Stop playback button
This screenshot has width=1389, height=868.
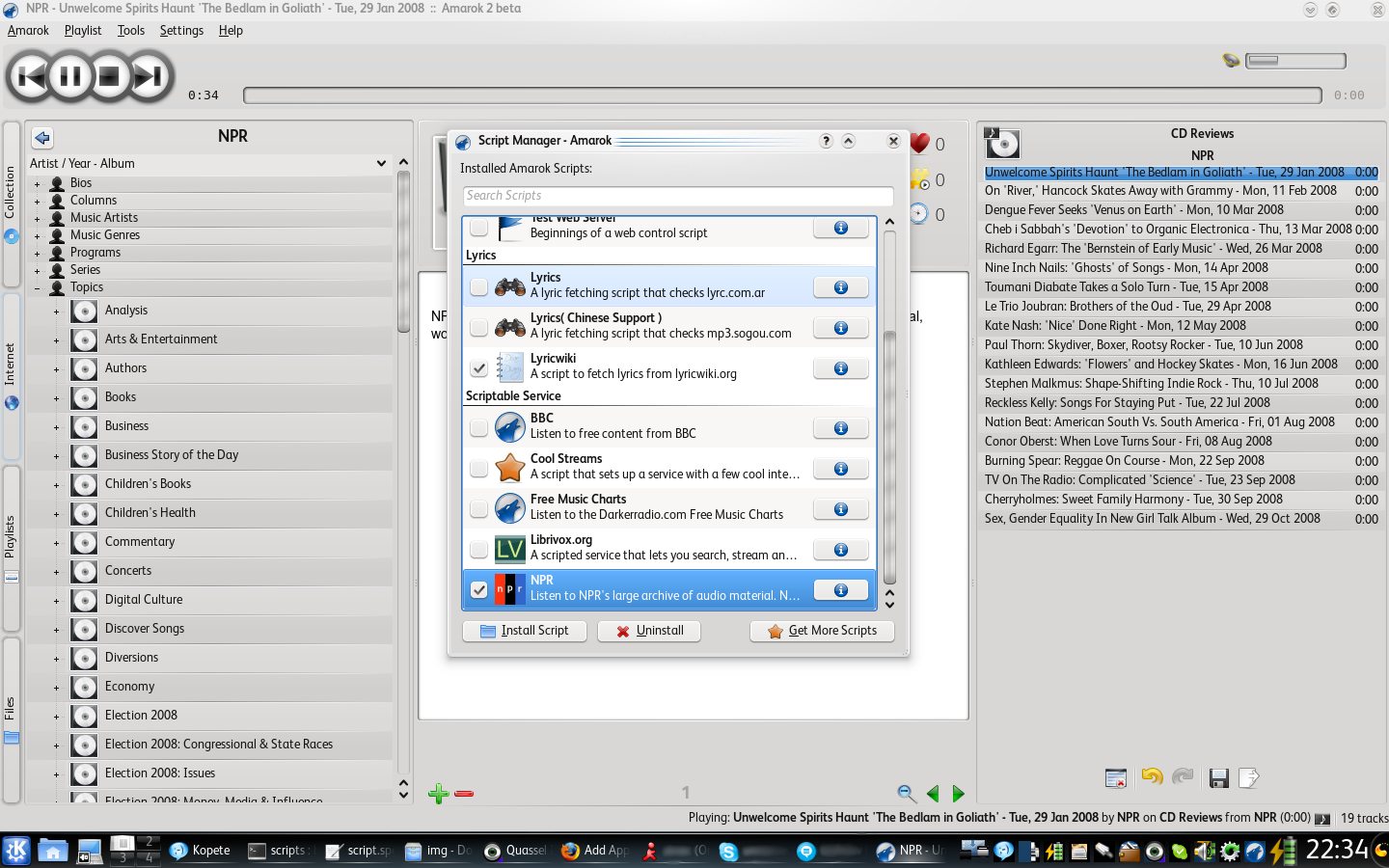[109, 76]
